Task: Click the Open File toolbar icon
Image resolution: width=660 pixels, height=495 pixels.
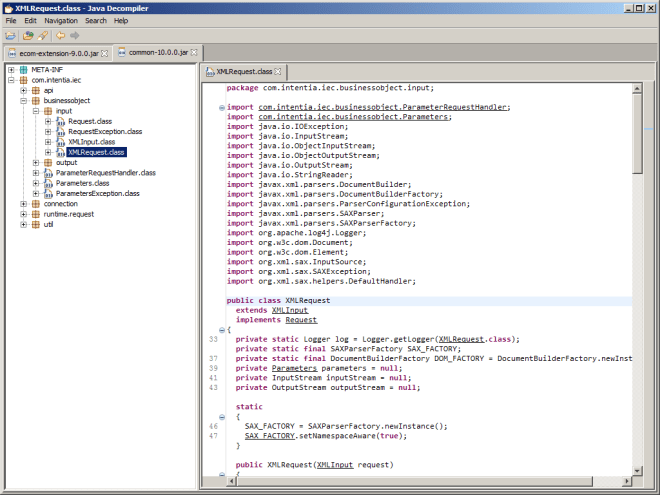Action: coord(10,35)
